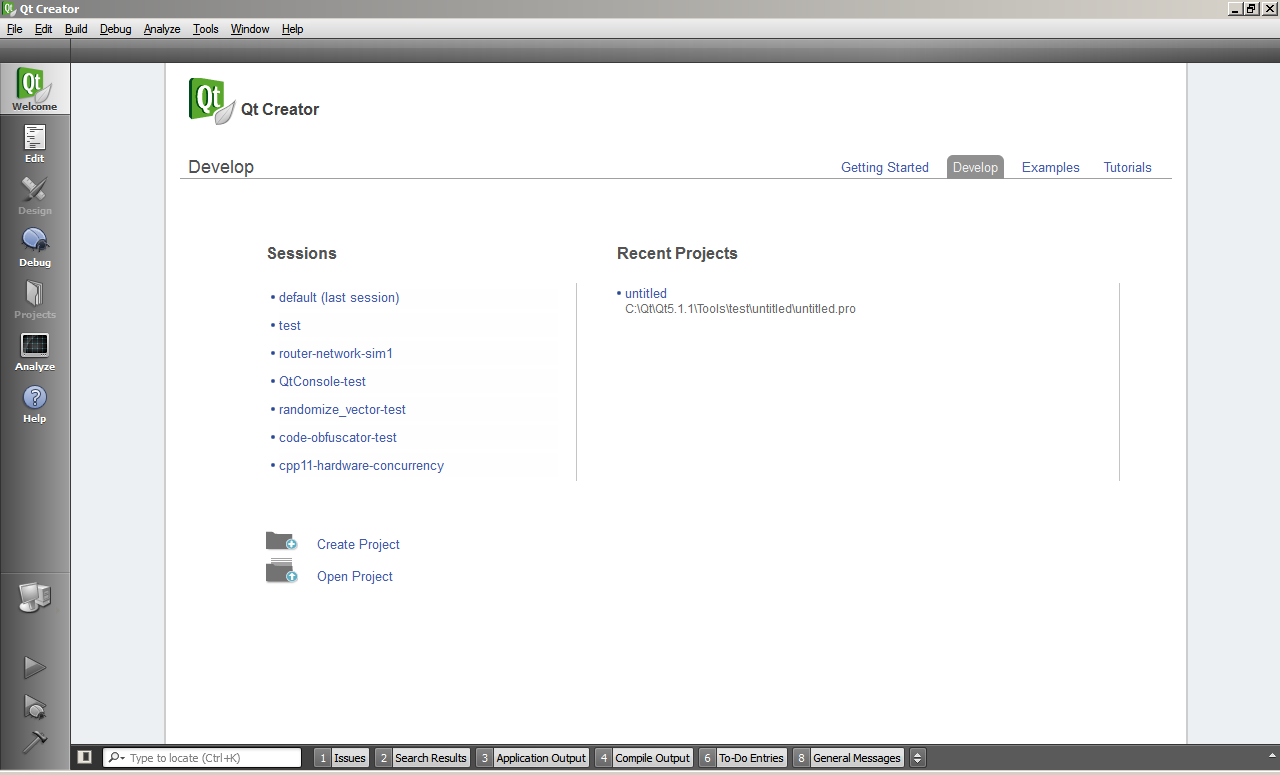This screenshot has width=1280, height=775.
Task: Minimize the Qt Creator window
Action: coord(1235,9)
